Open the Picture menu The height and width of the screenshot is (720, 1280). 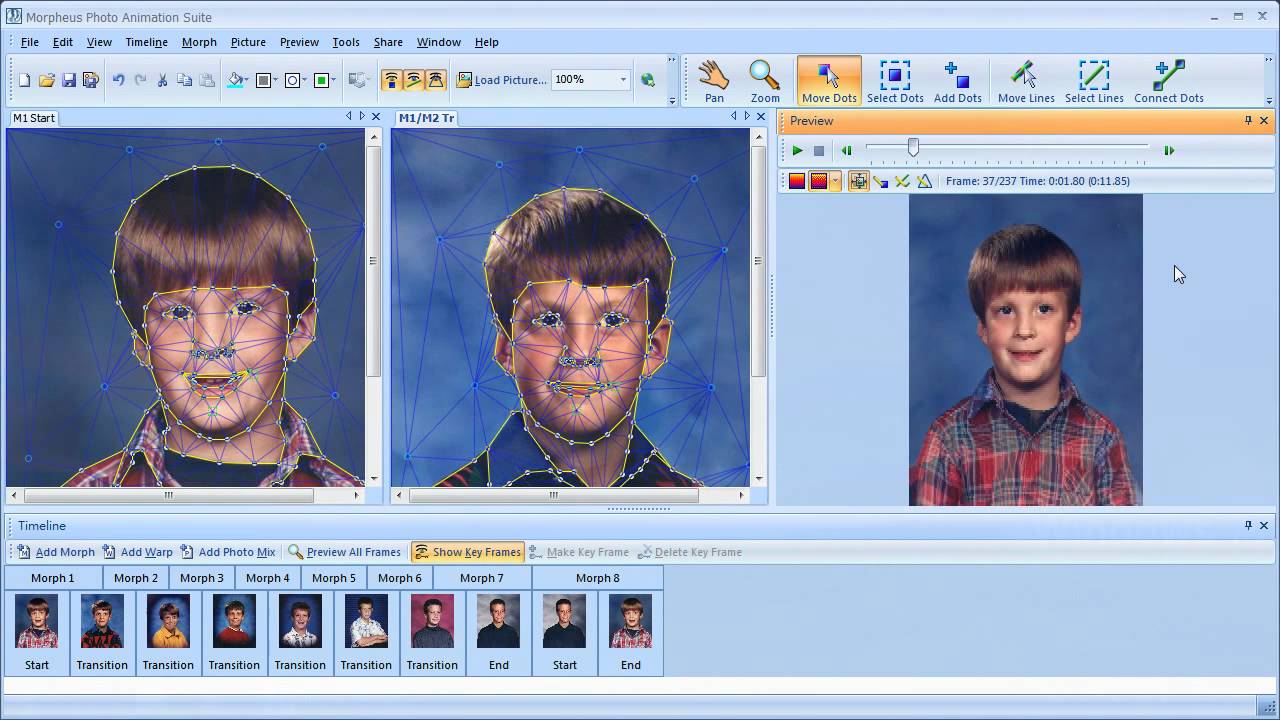(x=248, y=42)
